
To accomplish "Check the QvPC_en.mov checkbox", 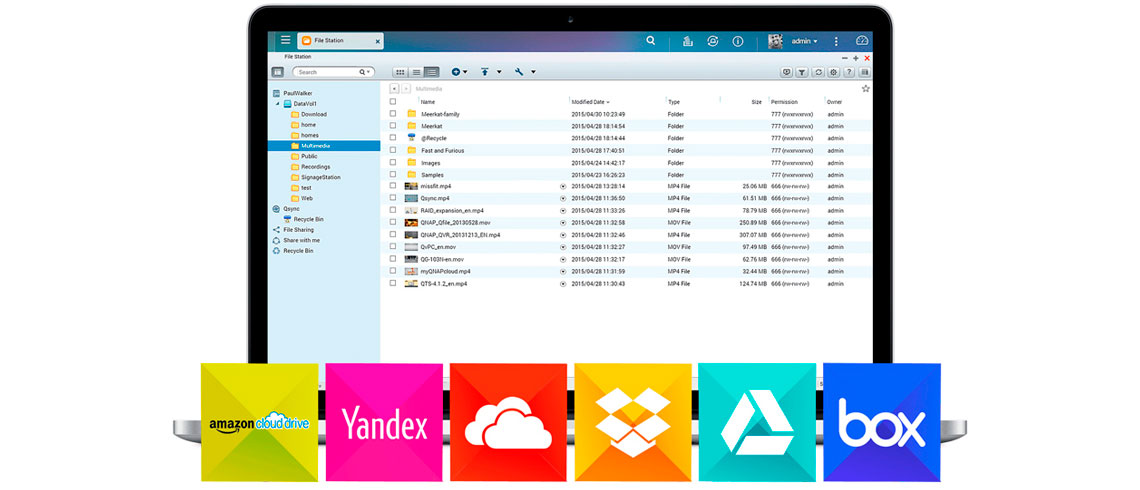I will (x=393, y=246).
